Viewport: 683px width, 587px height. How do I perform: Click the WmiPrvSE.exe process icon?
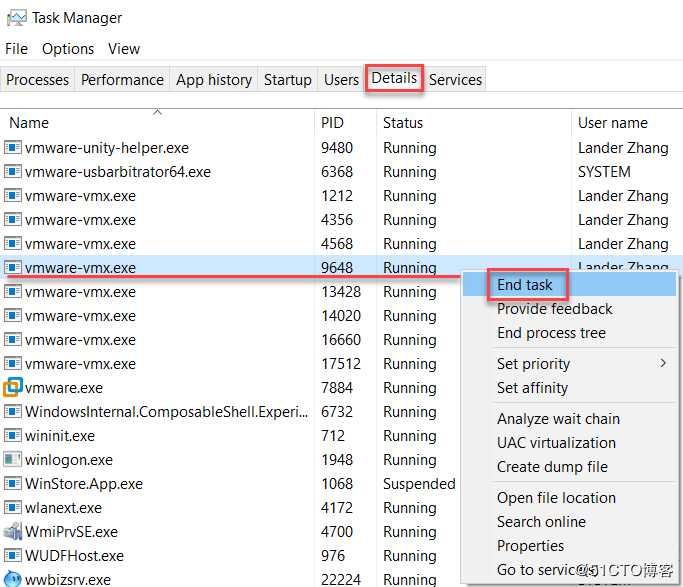[13, 531]
